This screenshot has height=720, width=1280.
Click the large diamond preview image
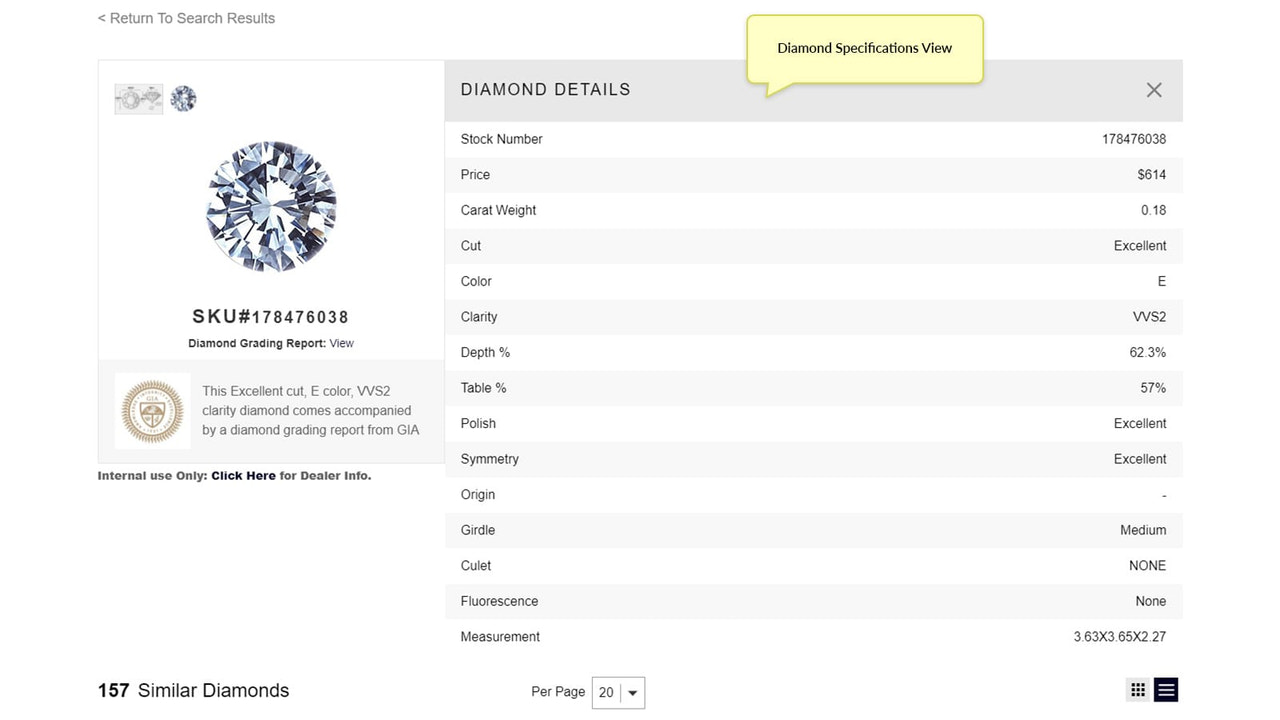pyautogui.click(x=271, y=207)
